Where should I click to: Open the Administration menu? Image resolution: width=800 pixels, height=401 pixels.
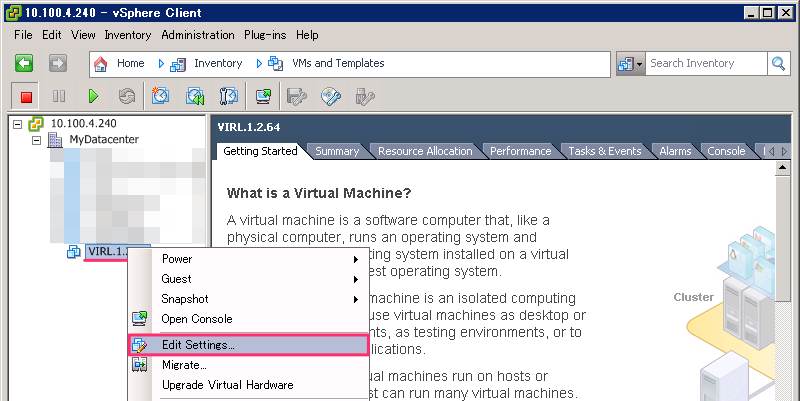(198, 35)
